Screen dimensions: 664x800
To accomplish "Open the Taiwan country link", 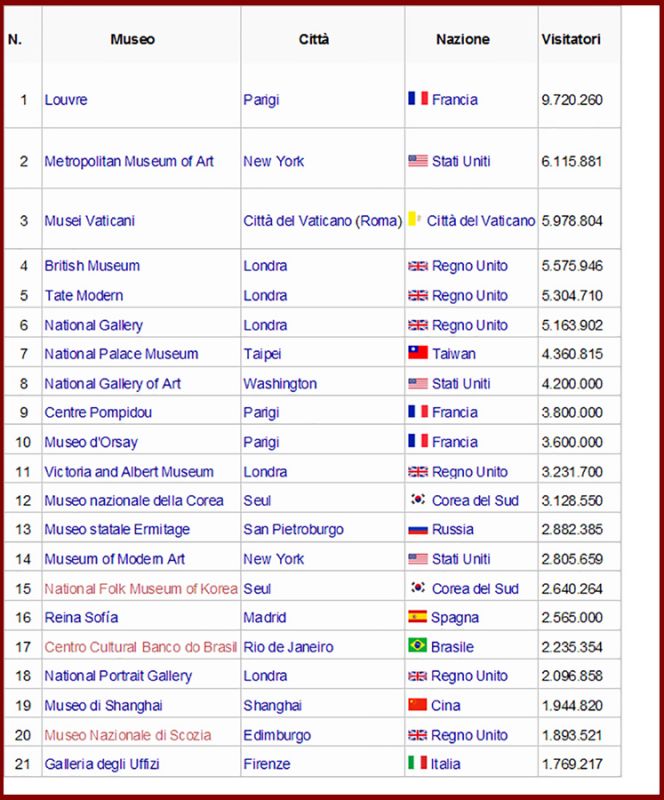I will 454,354.
